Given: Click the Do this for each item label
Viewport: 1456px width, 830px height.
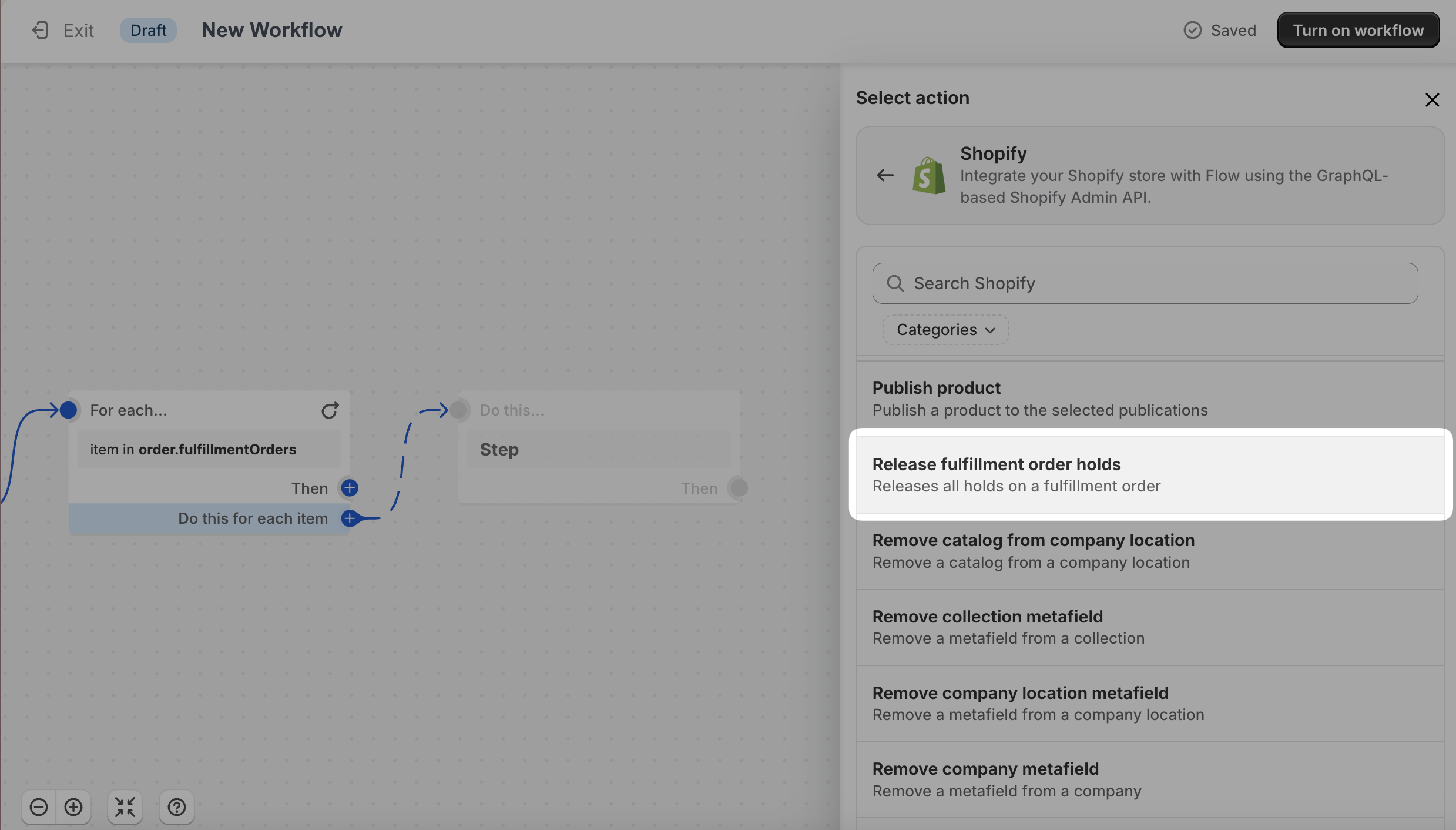Looking at the screenshot, I should [x=253, y=518].
